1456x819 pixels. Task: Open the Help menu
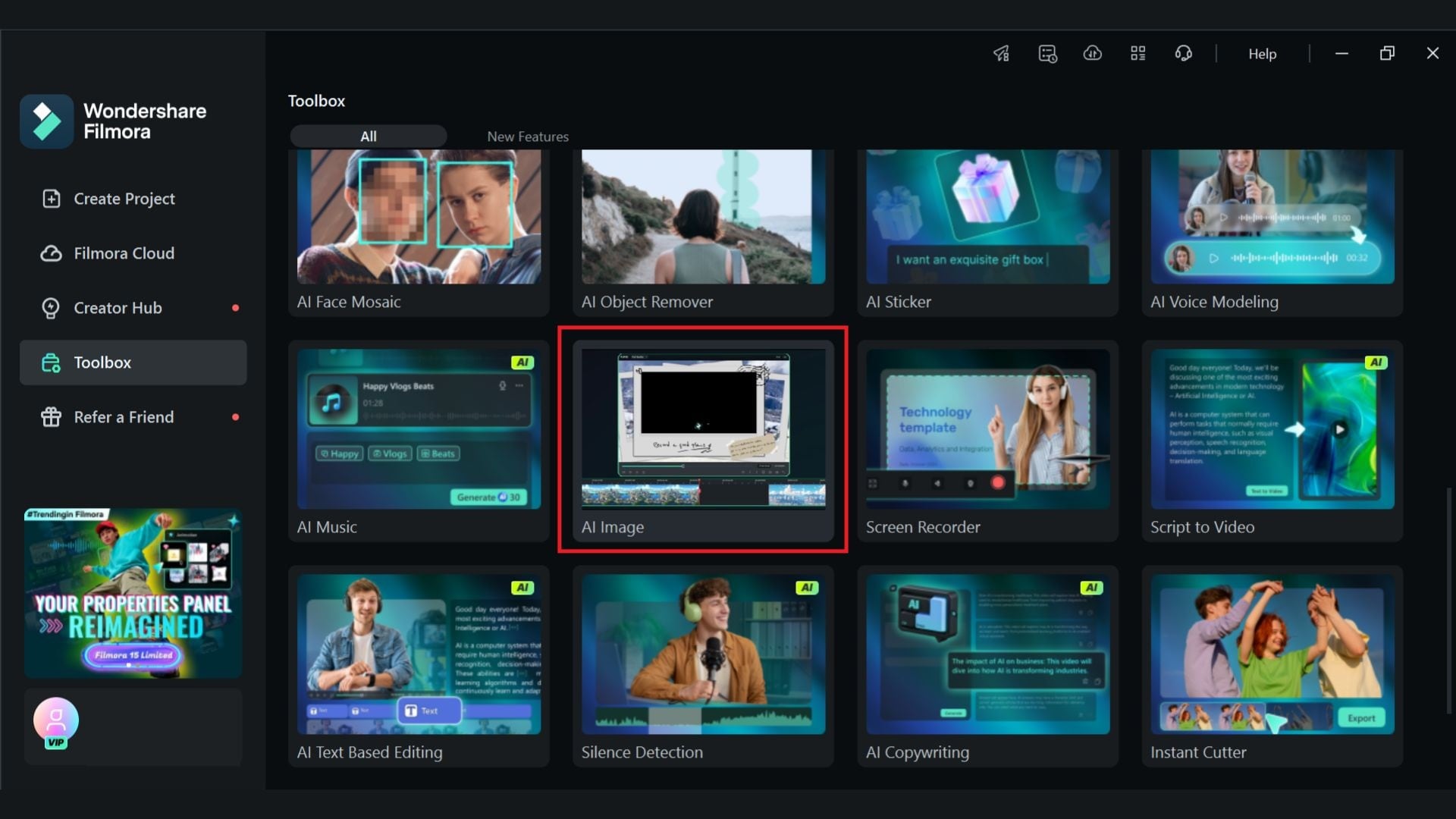coord(1261,53)
